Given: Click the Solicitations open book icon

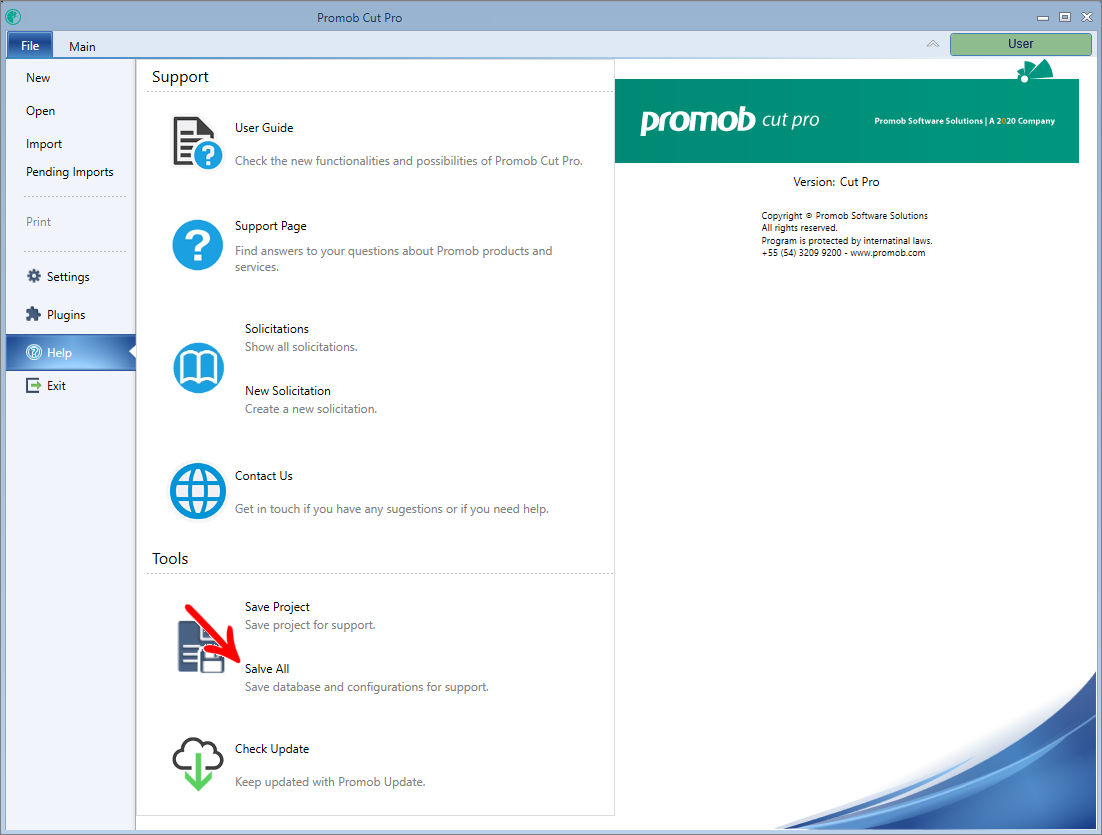Looking at the screenshot, I should (x=198, y=368).
